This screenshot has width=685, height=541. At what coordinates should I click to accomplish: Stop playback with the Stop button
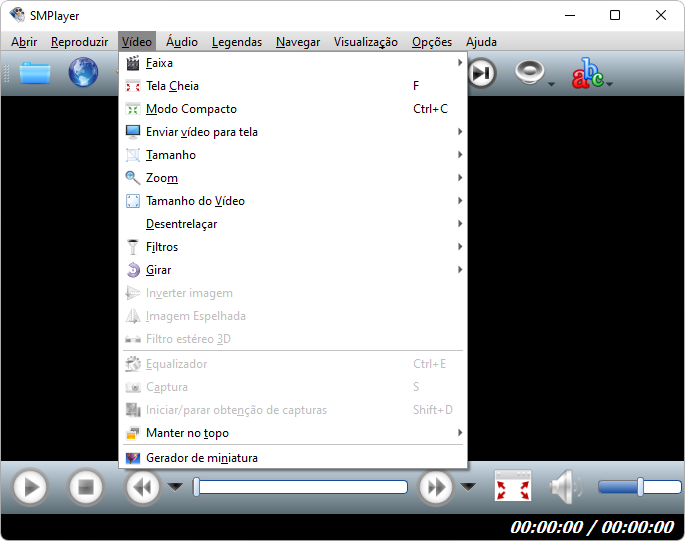86,487
